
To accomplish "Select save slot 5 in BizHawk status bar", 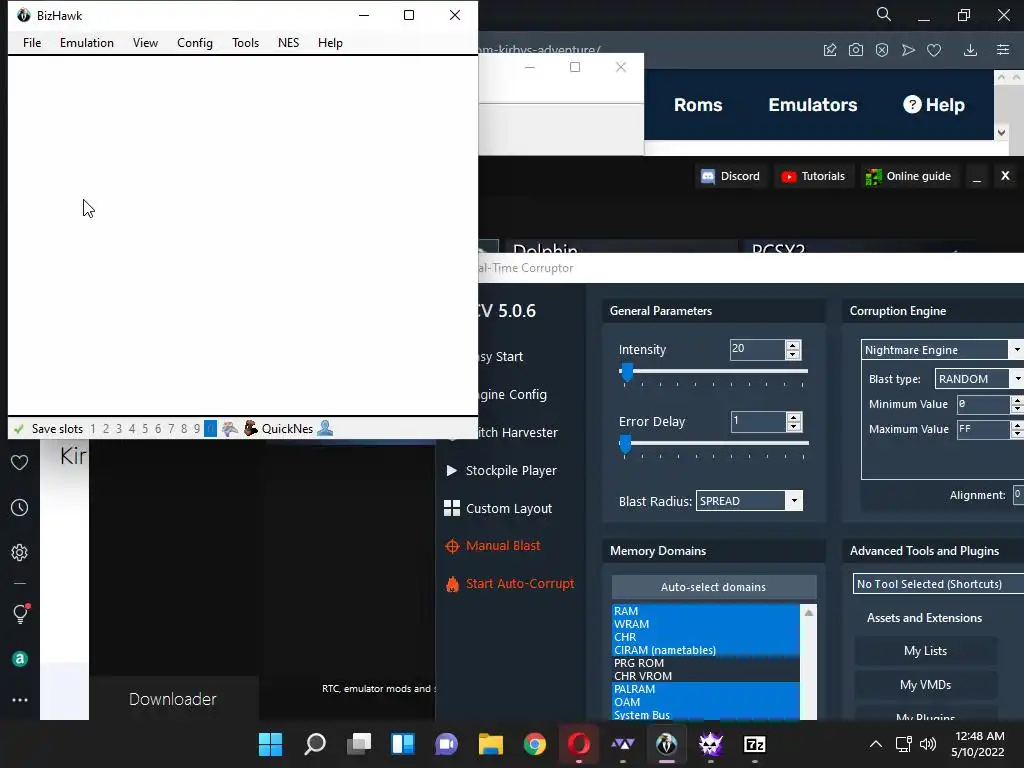I will [145, 429].
